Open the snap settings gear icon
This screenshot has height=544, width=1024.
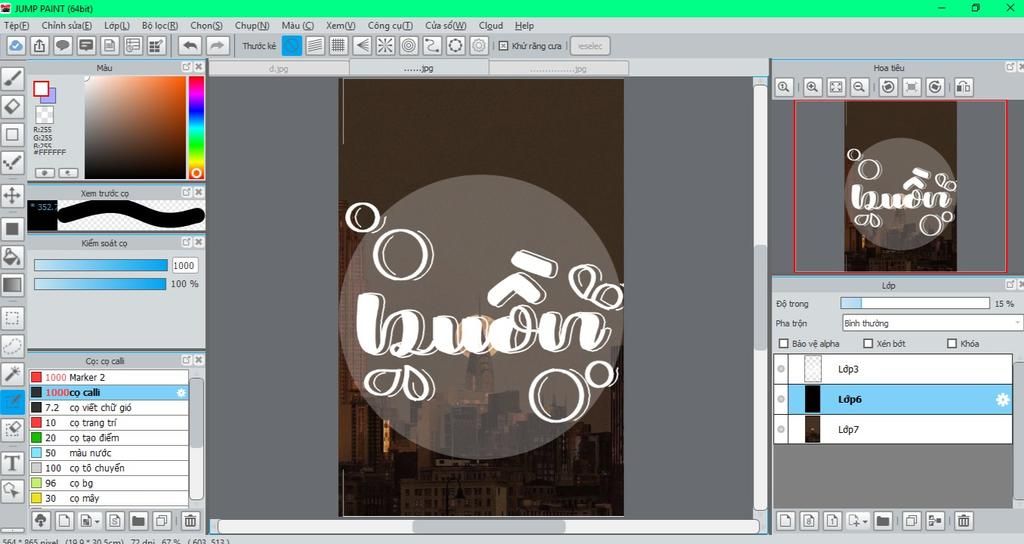[x=479, y=46]
